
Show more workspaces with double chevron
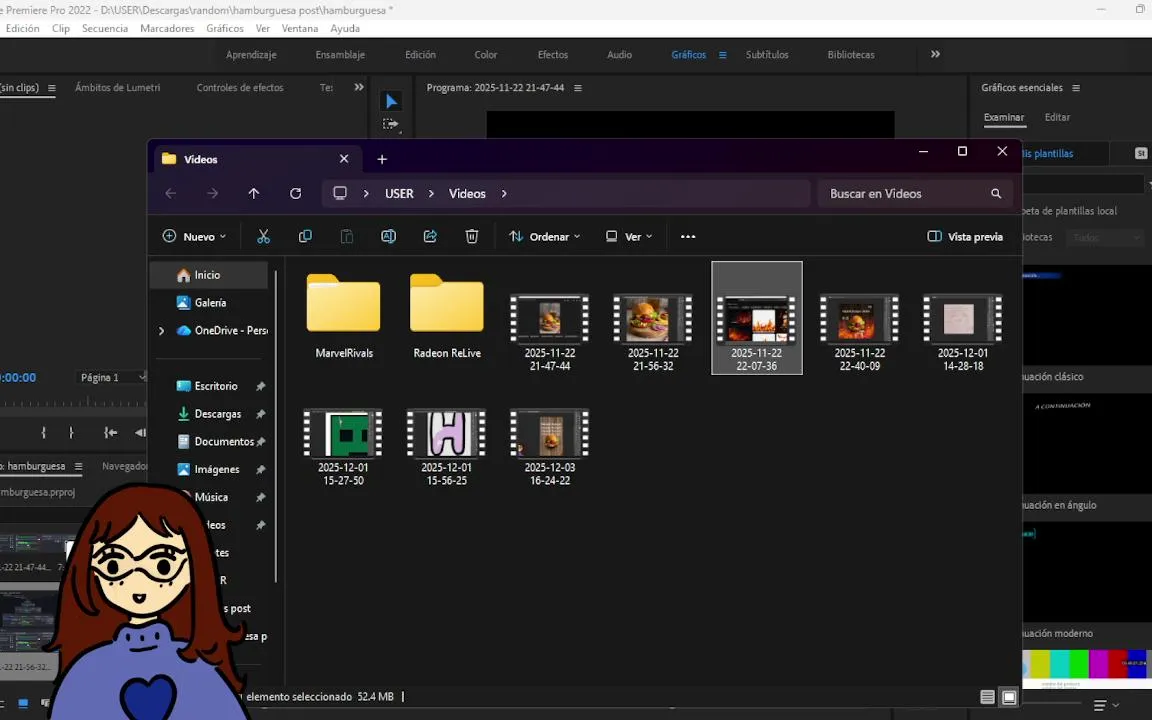coord(935,54)
